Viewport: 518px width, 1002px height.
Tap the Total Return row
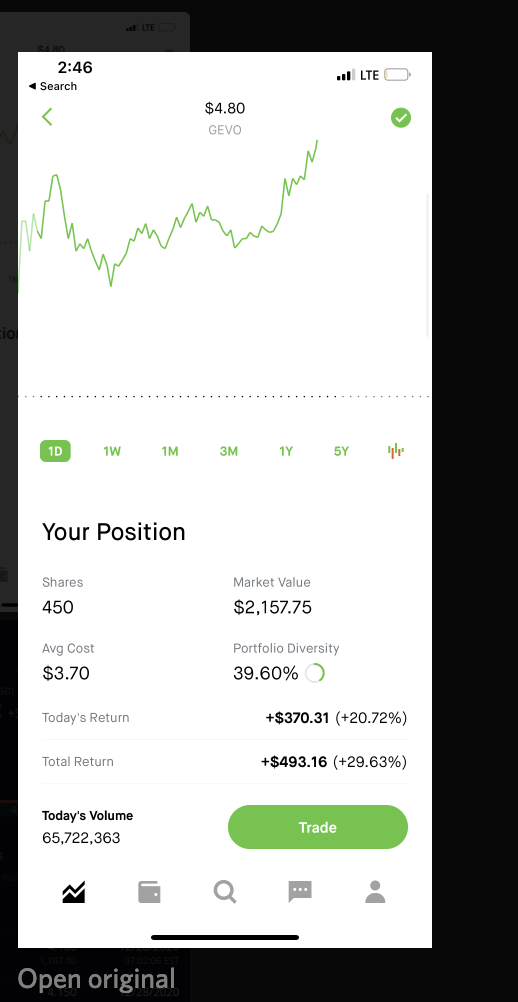225,762
